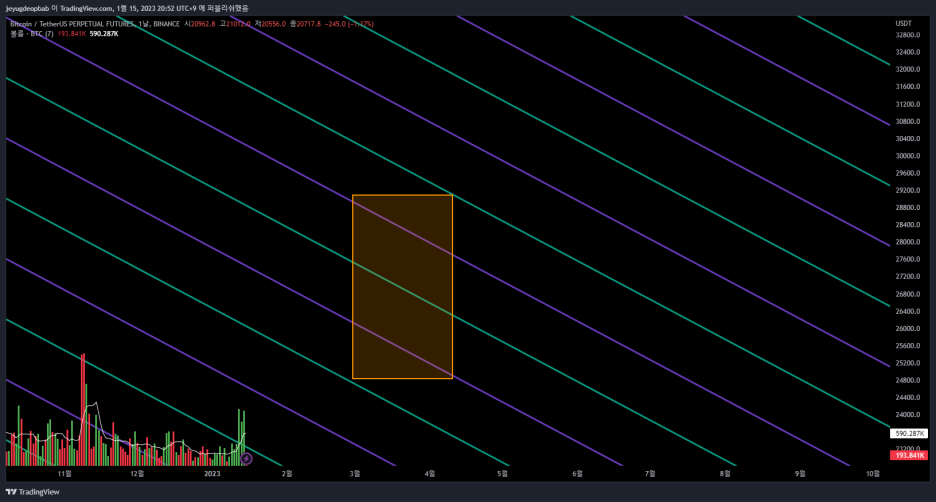Click the tallest red volume bar in November

tap(84, 409)
